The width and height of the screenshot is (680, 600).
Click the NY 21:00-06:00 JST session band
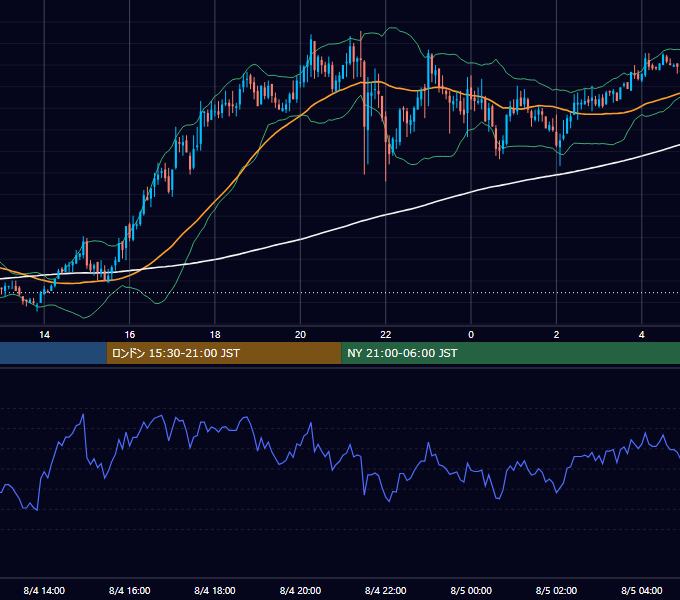coord(510,353)
